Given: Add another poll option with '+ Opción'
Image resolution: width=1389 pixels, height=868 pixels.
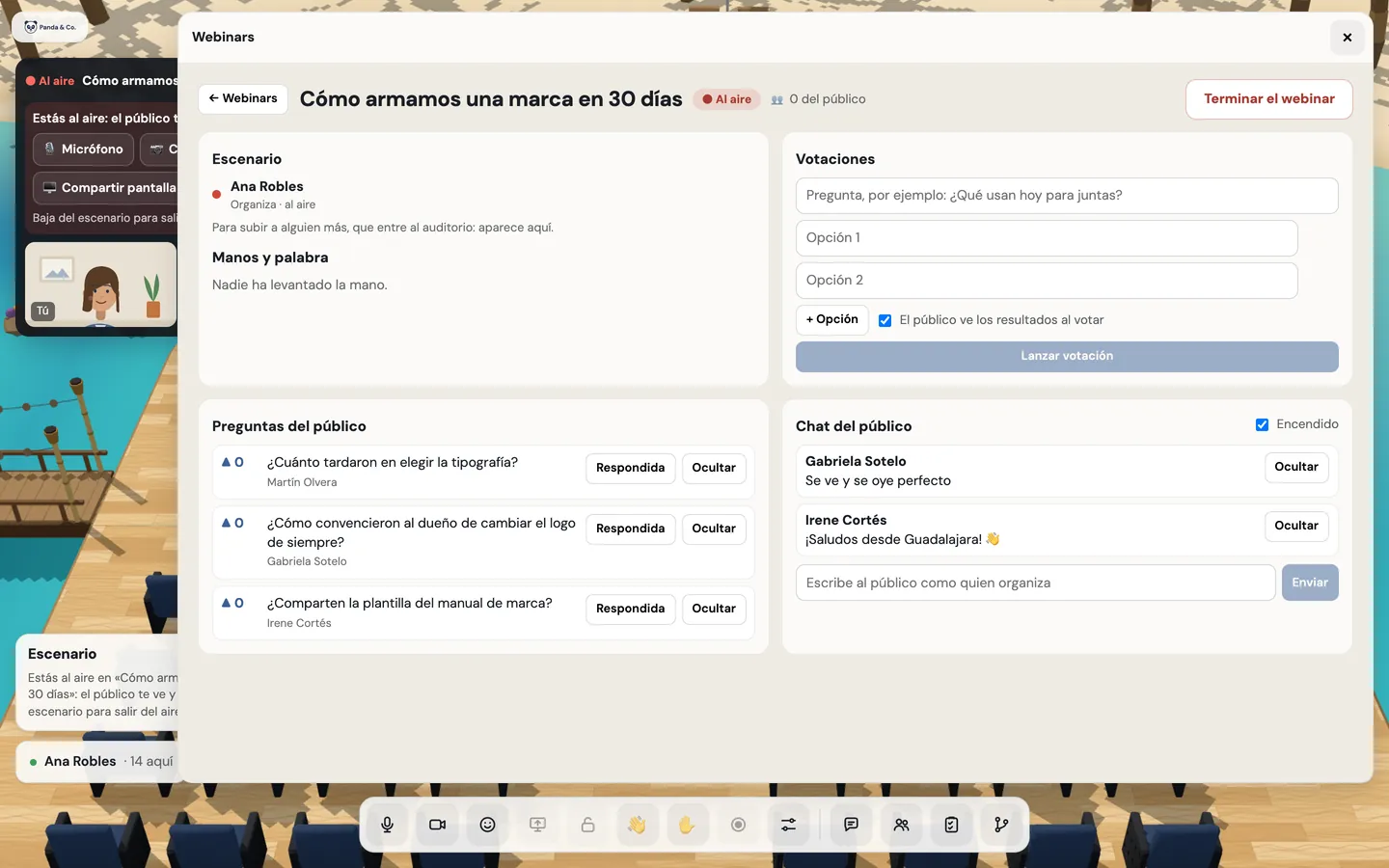Looking at the screenshot, I should point(832,319).
